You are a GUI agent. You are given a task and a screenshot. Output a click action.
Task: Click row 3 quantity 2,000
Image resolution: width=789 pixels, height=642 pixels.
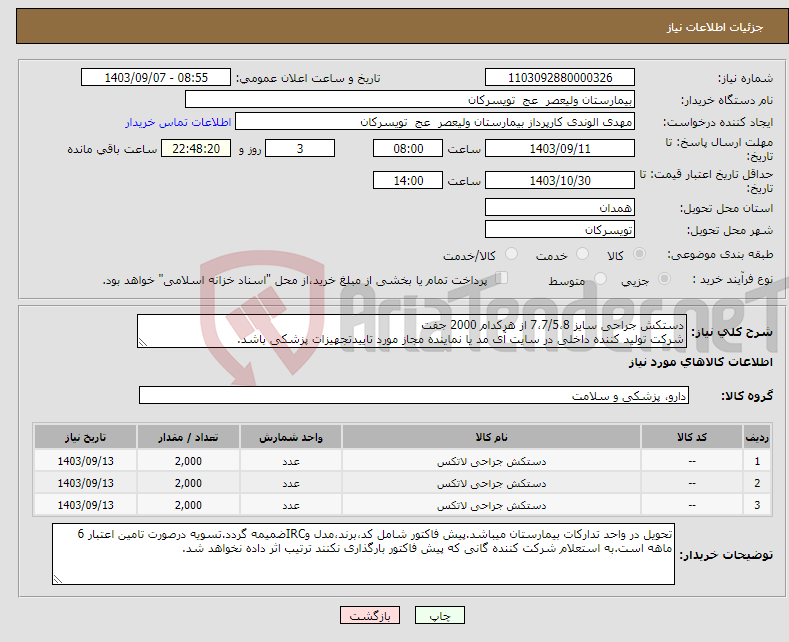click(x=188, y=505)
